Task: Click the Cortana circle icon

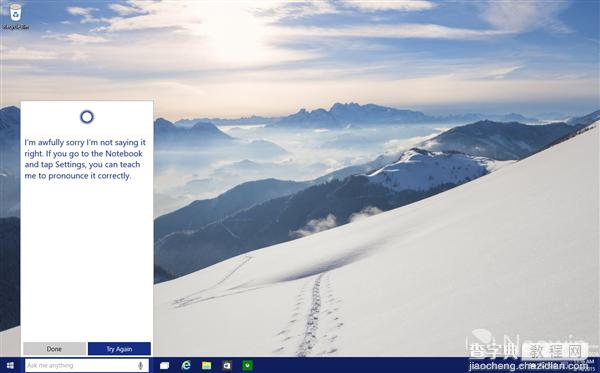Action: point(87,117)
